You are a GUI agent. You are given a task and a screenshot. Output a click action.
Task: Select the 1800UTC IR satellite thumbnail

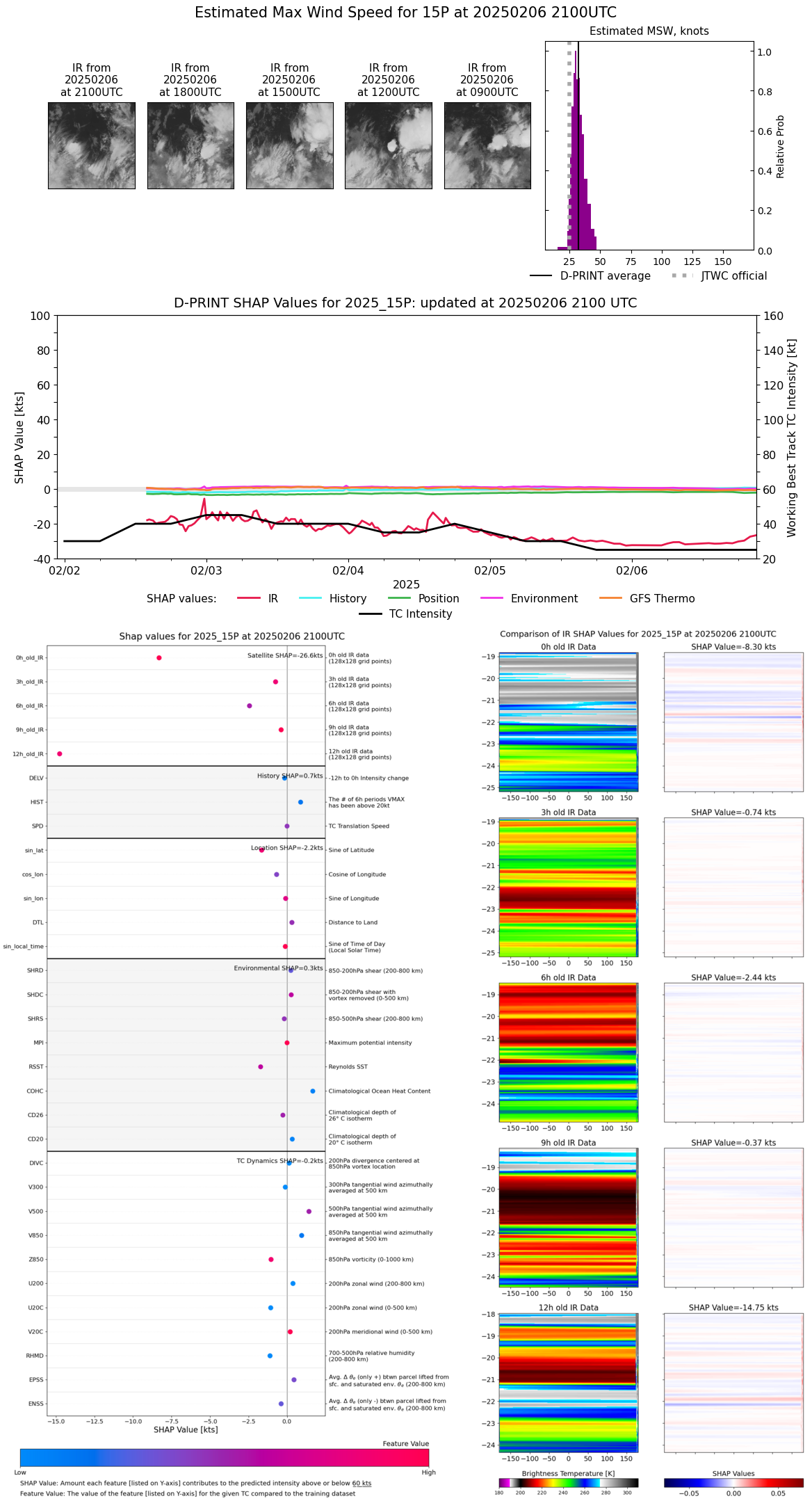point(190,145)
